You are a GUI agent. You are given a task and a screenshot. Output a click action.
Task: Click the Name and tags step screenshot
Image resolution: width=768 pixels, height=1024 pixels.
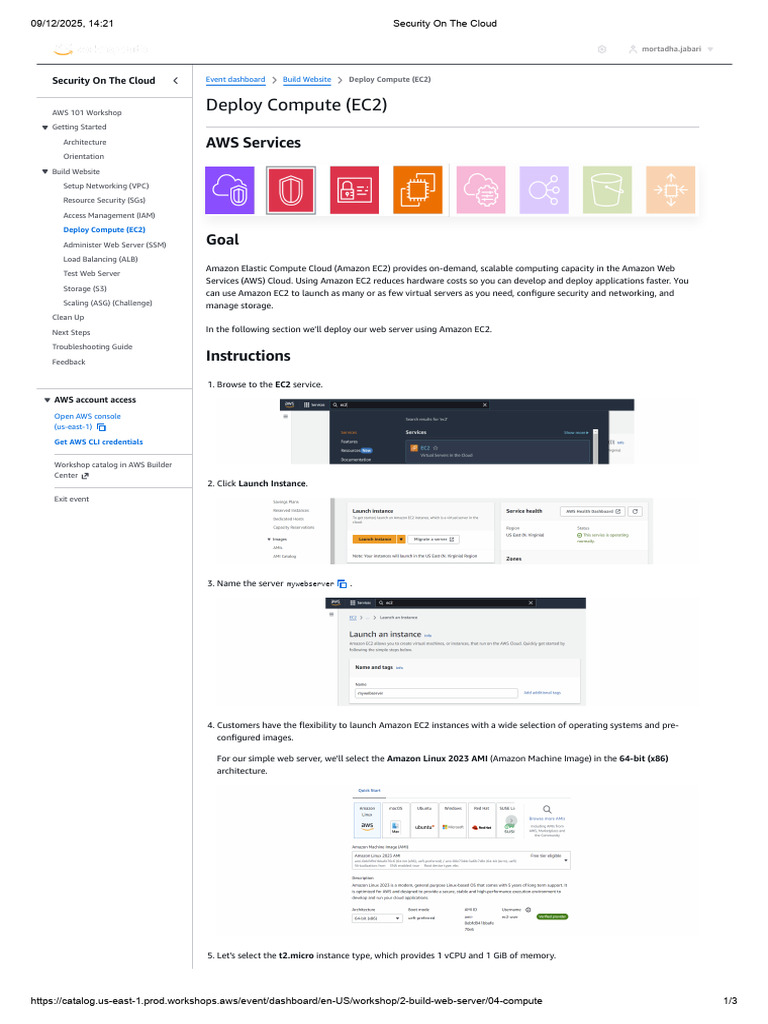pos(456,652)
